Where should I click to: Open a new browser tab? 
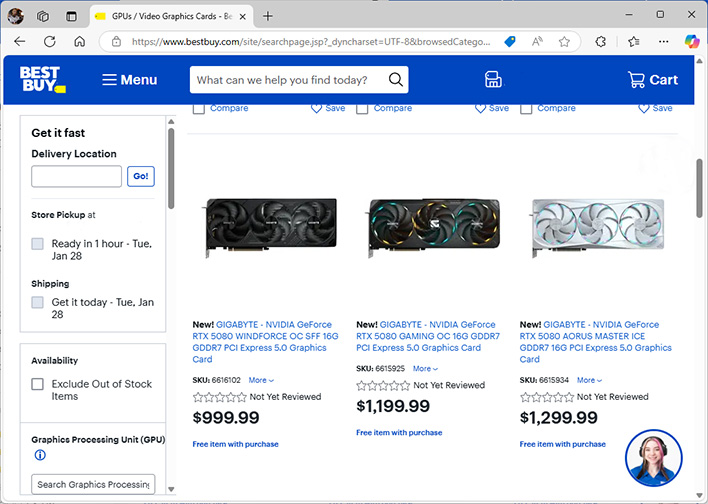(268, 16)
